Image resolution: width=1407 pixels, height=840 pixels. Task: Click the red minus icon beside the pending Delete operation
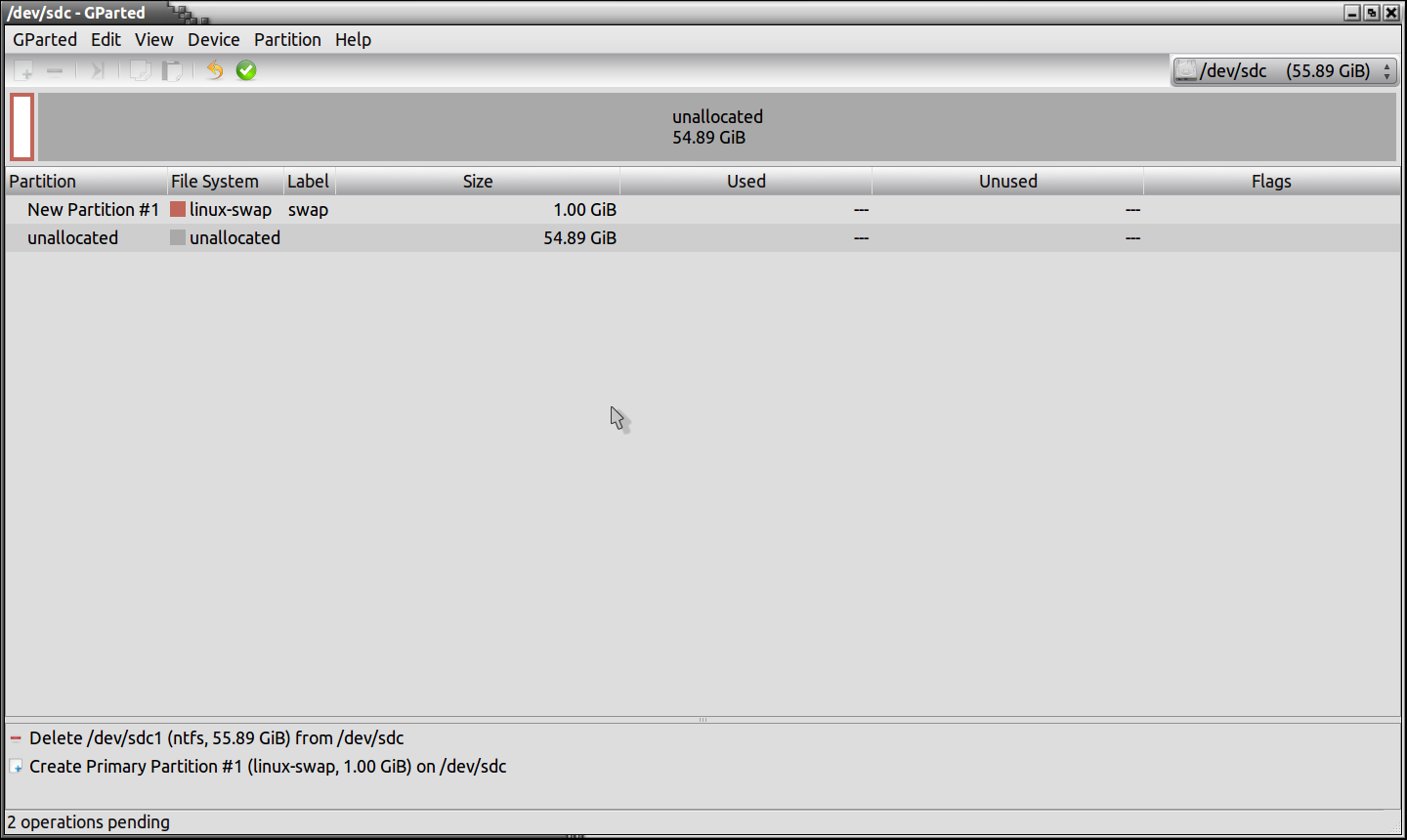16,738
